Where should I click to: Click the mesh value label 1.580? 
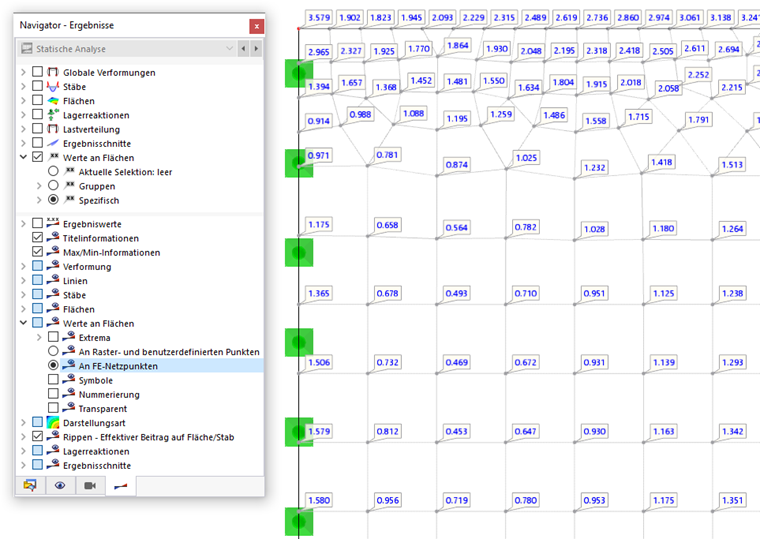319,500
